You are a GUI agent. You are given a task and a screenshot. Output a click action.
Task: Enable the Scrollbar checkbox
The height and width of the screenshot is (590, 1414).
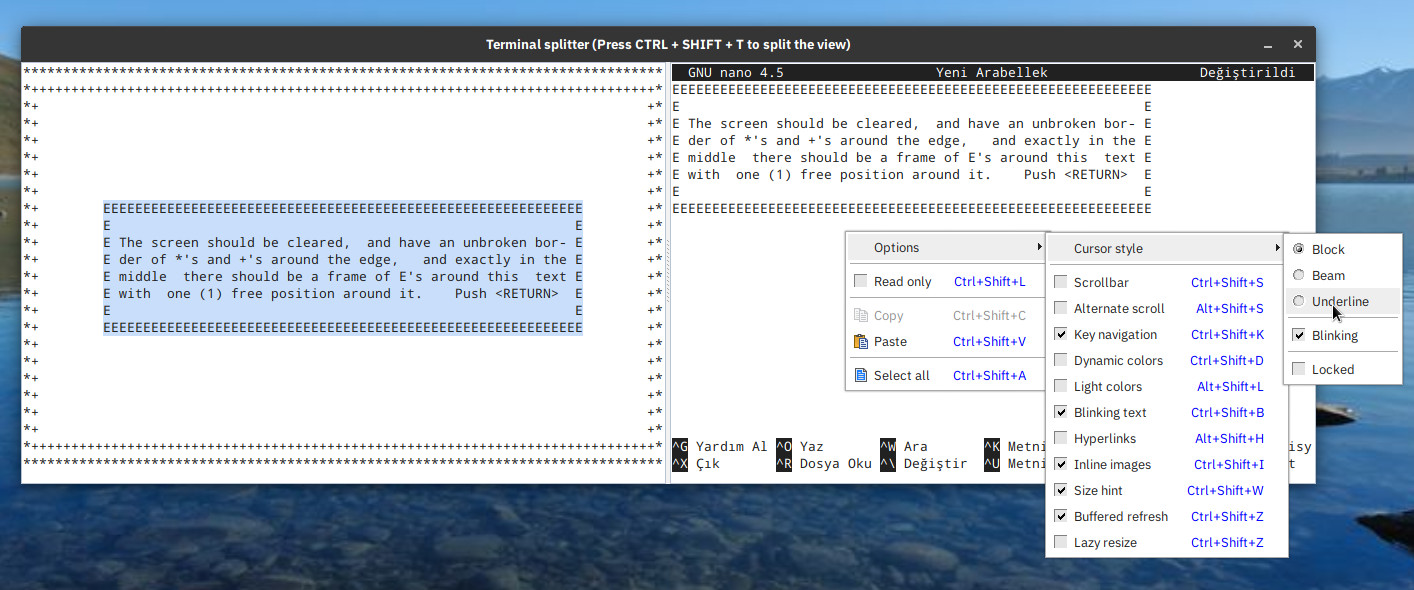(1061, 283)
